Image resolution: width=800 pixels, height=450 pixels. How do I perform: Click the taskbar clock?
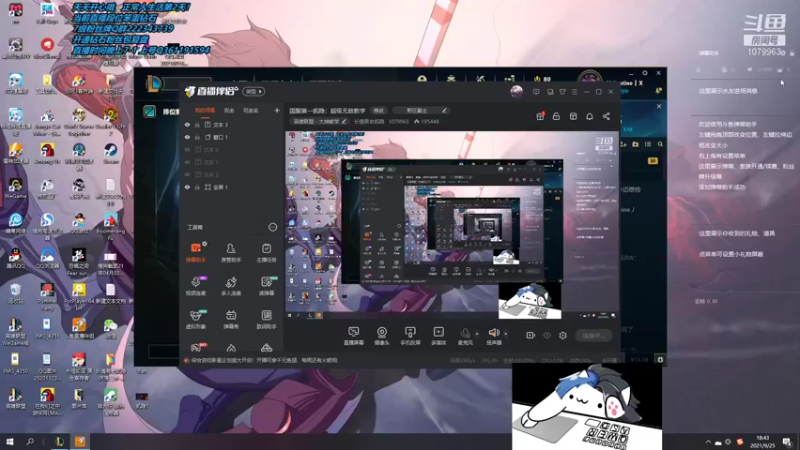[x=762, y=441]
